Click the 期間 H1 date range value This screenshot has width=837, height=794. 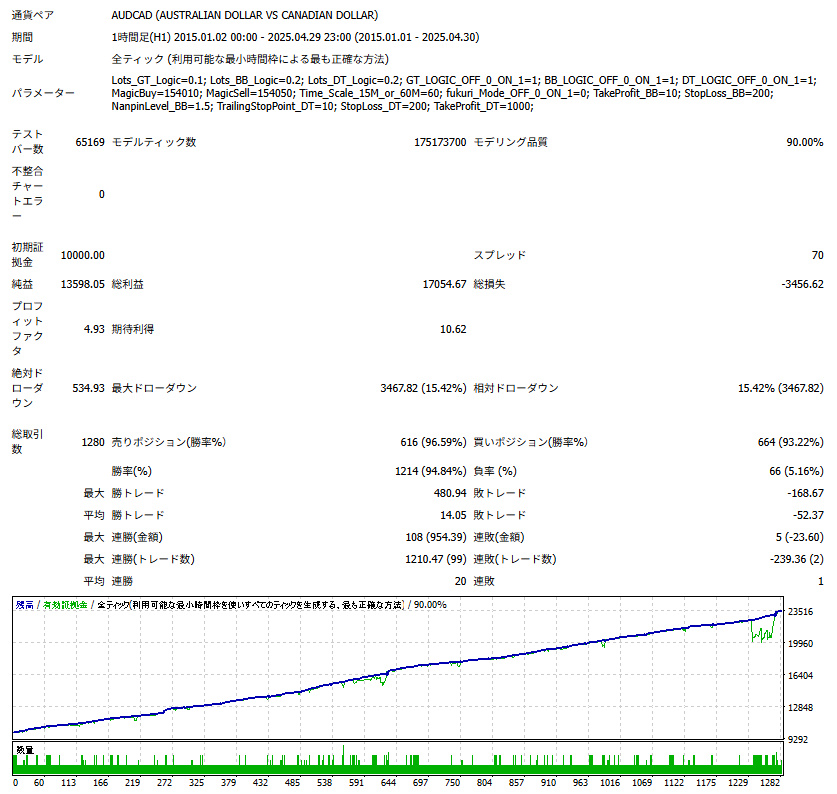tap(295, 37)
